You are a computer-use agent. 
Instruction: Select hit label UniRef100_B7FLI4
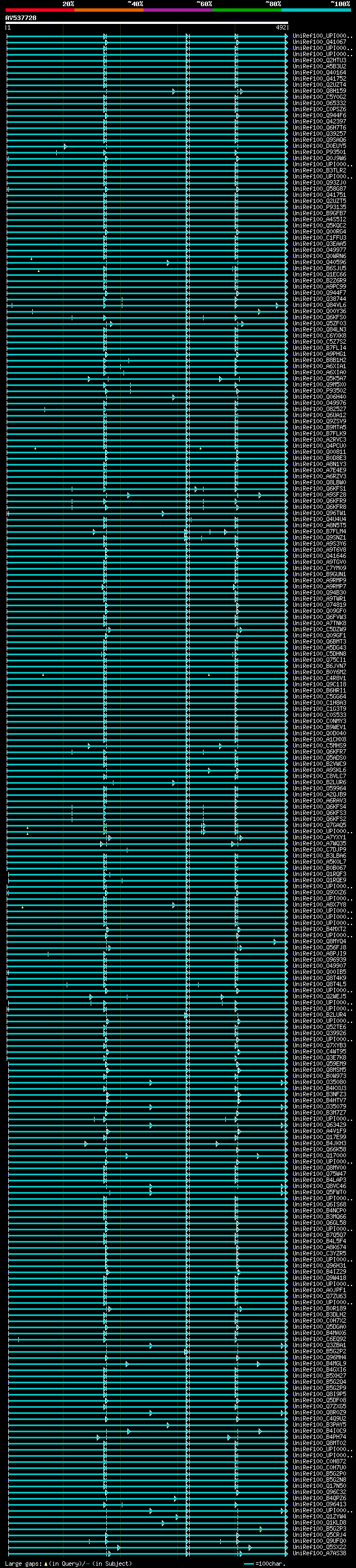point(319,348)
